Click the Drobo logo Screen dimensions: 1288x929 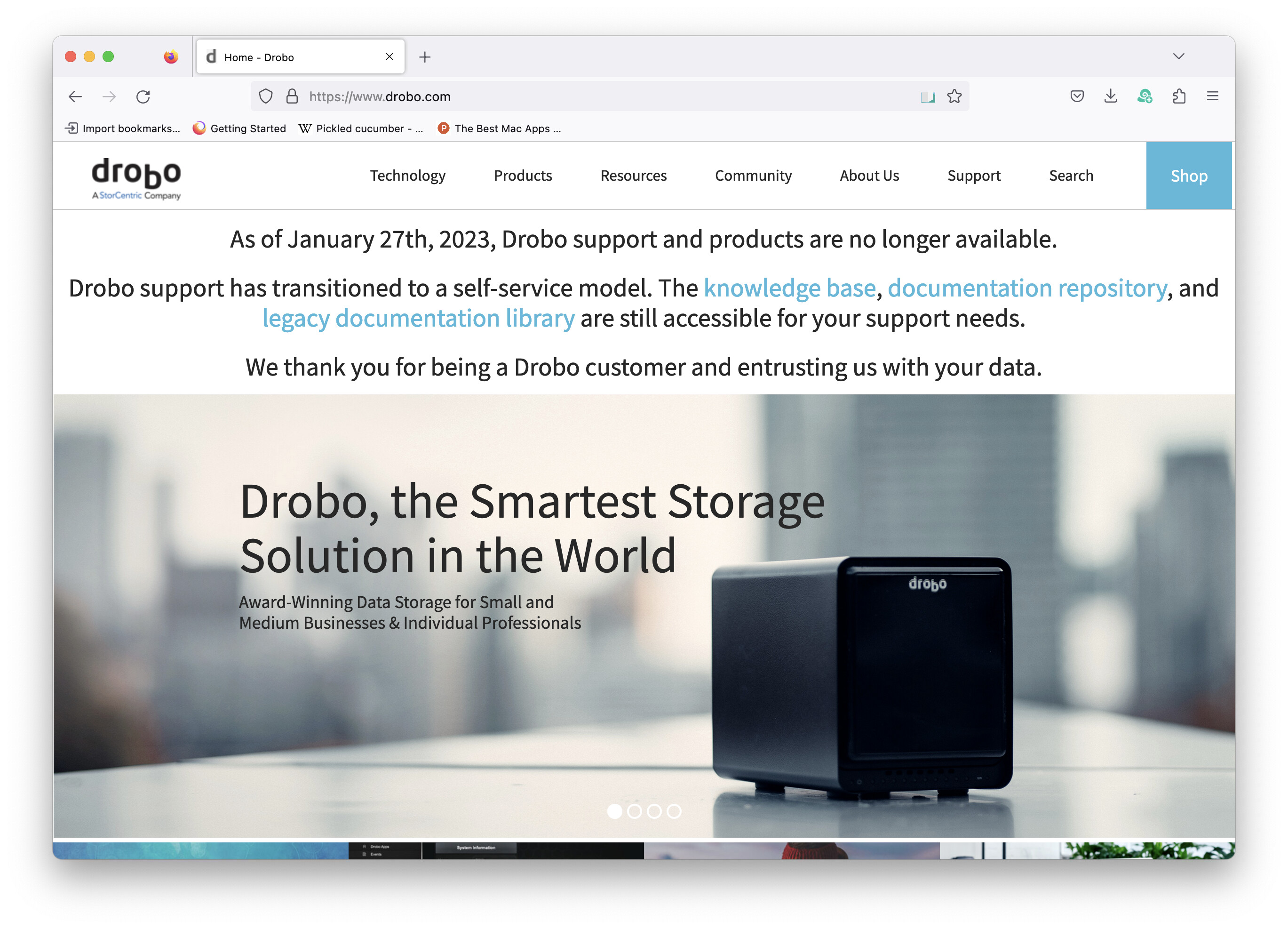(x=136, y=178)
